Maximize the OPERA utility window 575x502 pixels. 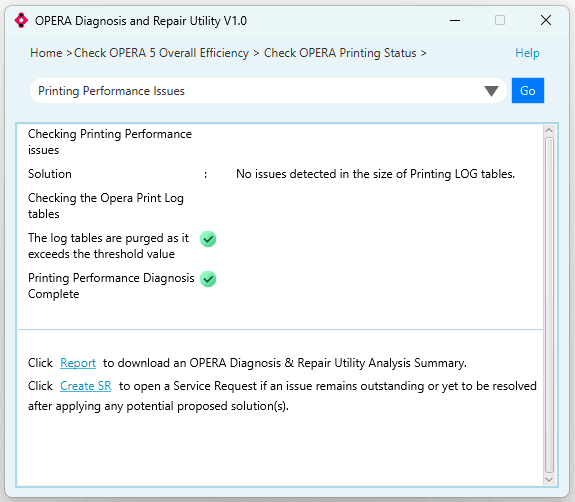coord(500,20)
